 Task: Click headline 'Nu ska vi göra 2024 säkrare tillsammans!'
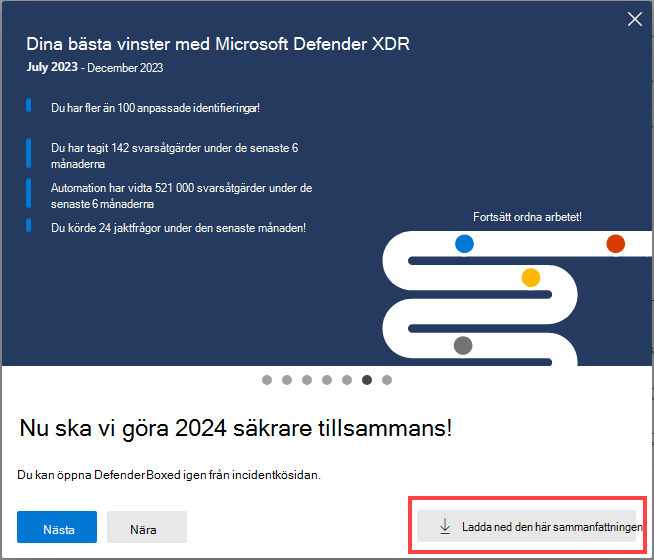236,429
